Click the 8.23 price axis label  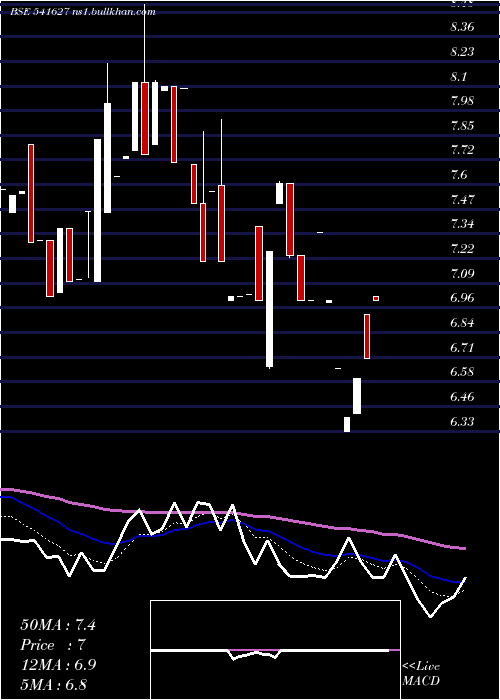click(462, 52)
